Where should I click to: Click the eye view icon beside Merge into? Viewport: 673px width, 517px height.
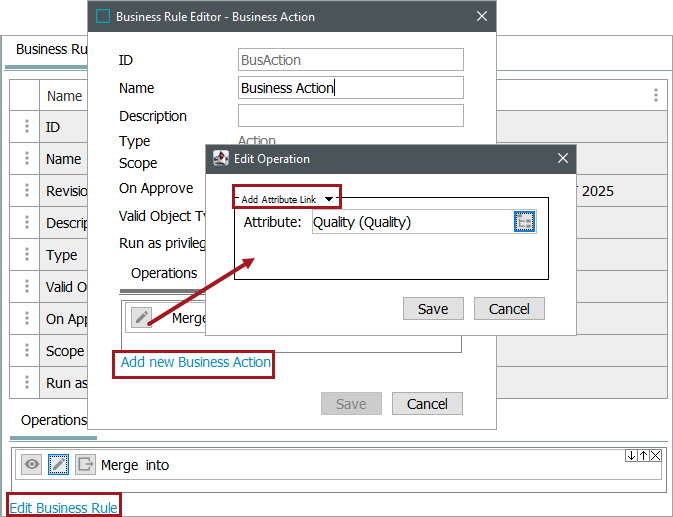coord(31,464)
